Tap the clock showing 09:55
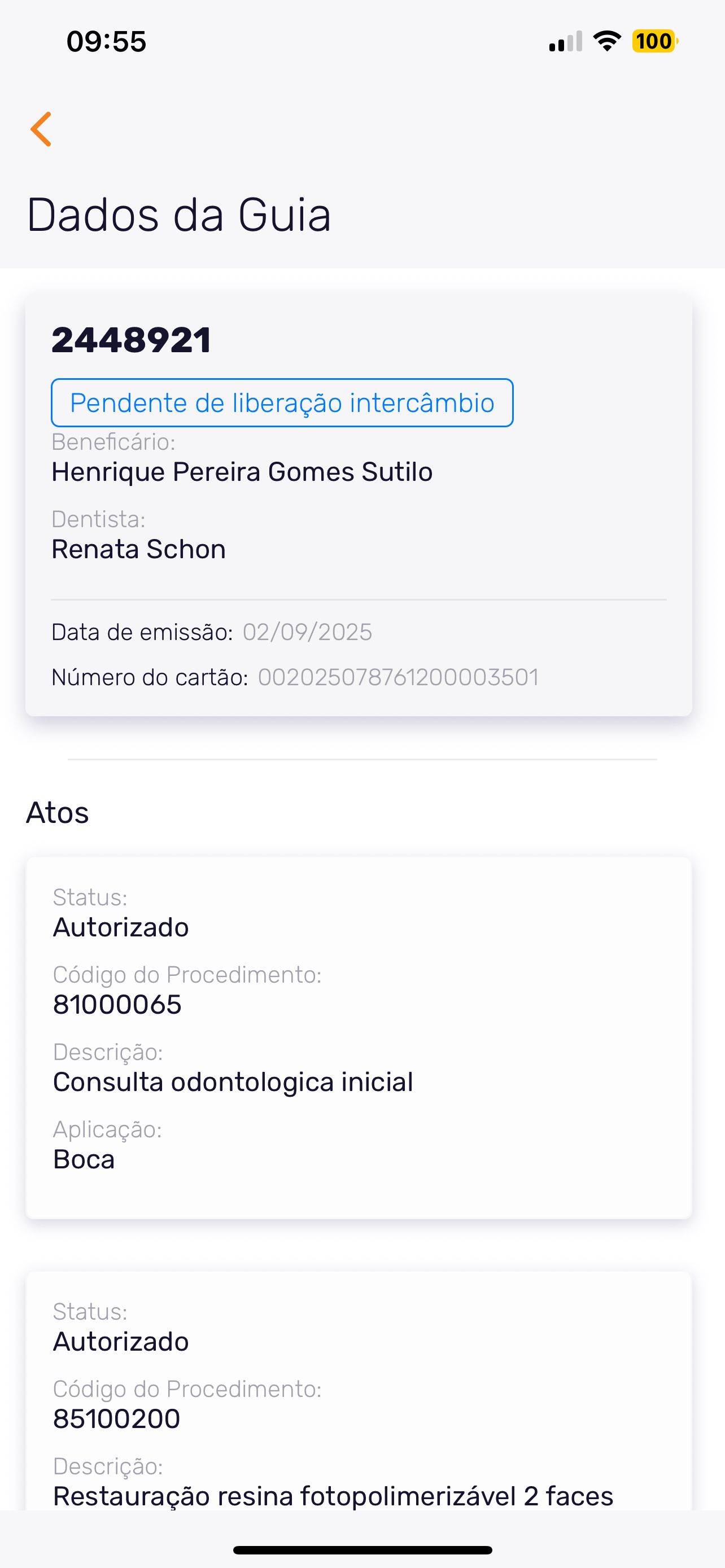 [107, 41]
